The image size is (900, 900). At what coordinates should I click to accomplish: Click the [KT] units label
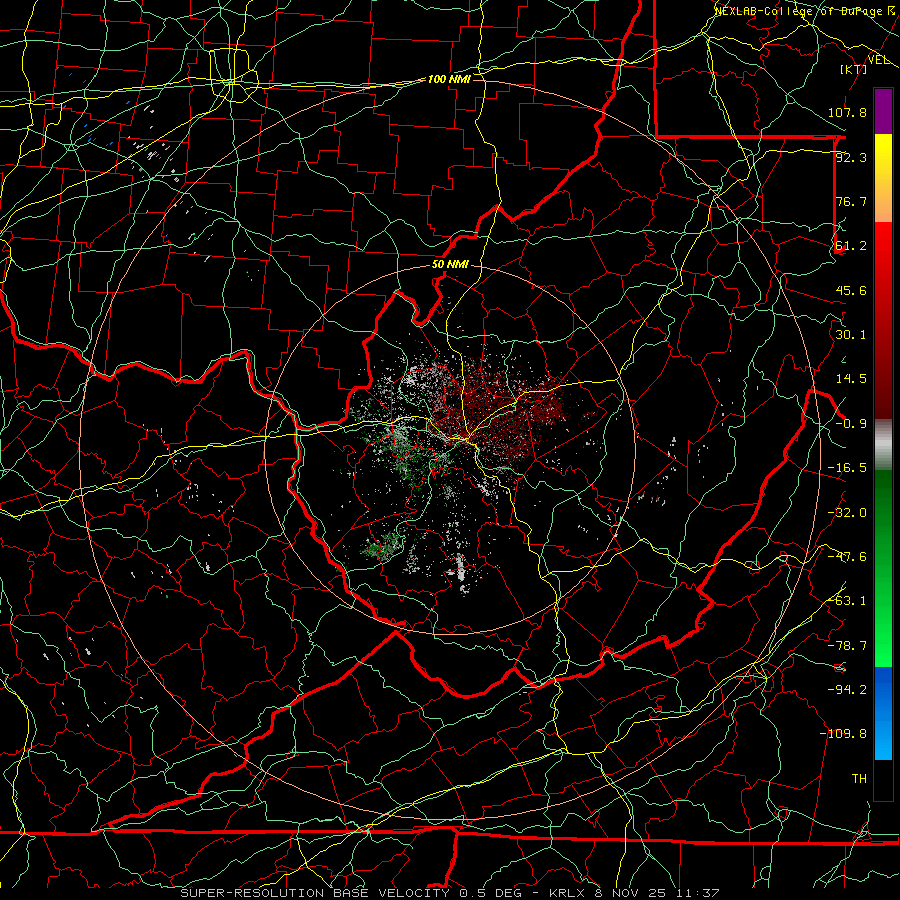[x=854, y=69]
